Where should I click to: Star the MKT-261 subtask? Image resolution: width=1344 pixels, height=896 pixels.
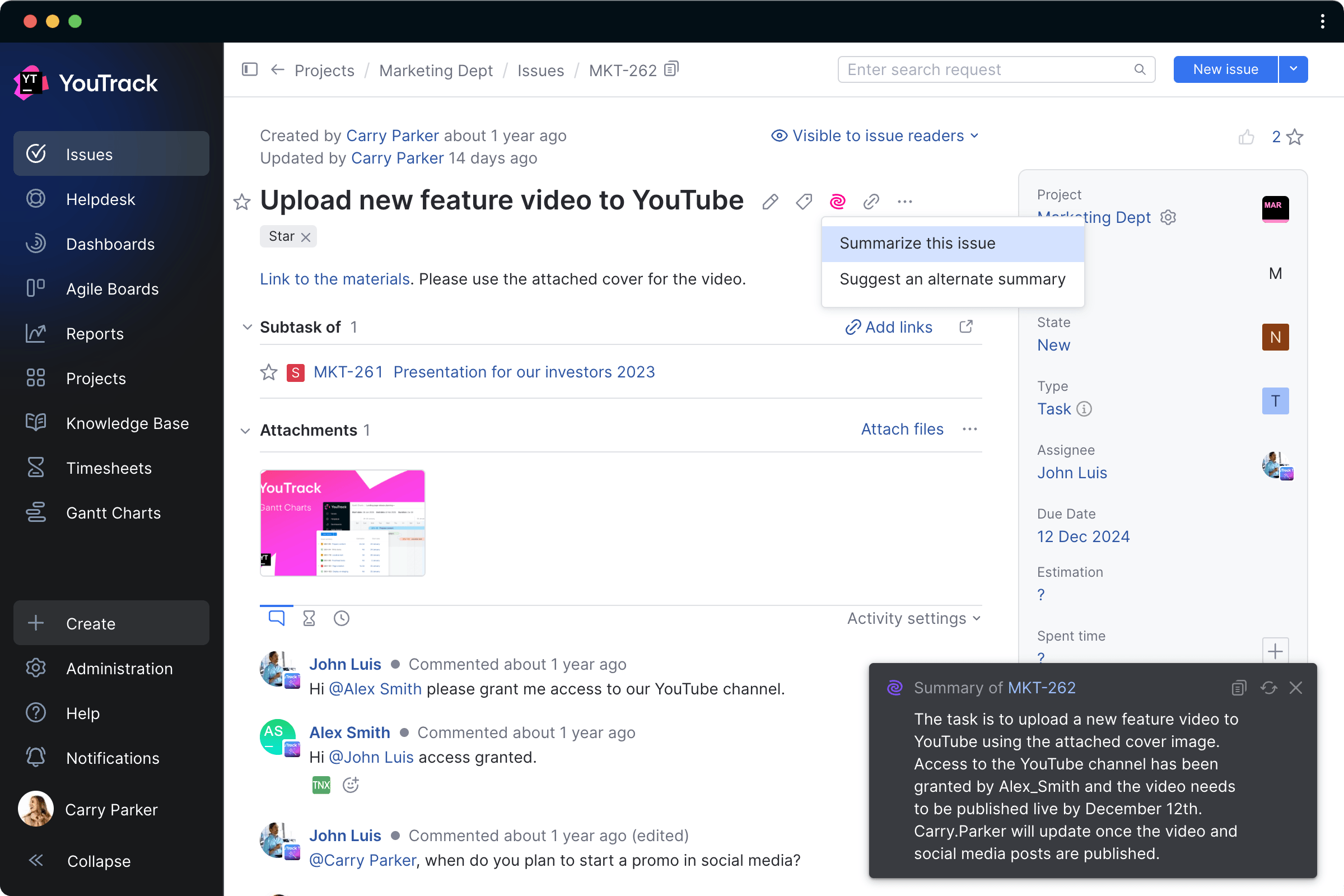point(269,372)
